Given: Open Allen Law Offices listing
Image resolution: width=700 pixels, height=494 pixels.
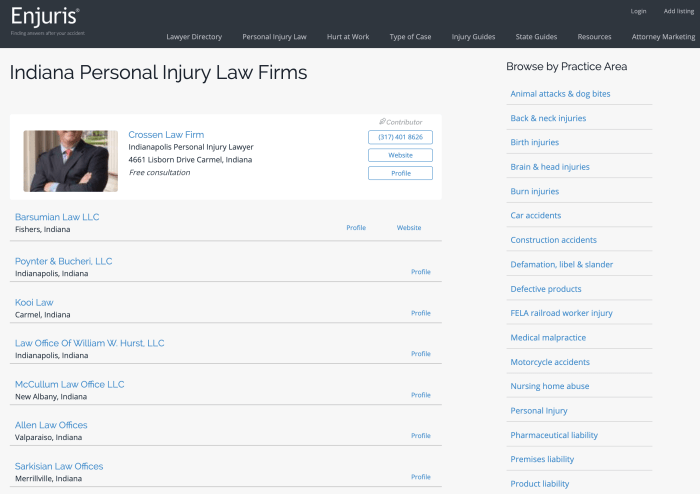Looking at the screenshot, I should click(x=51, y=425).
